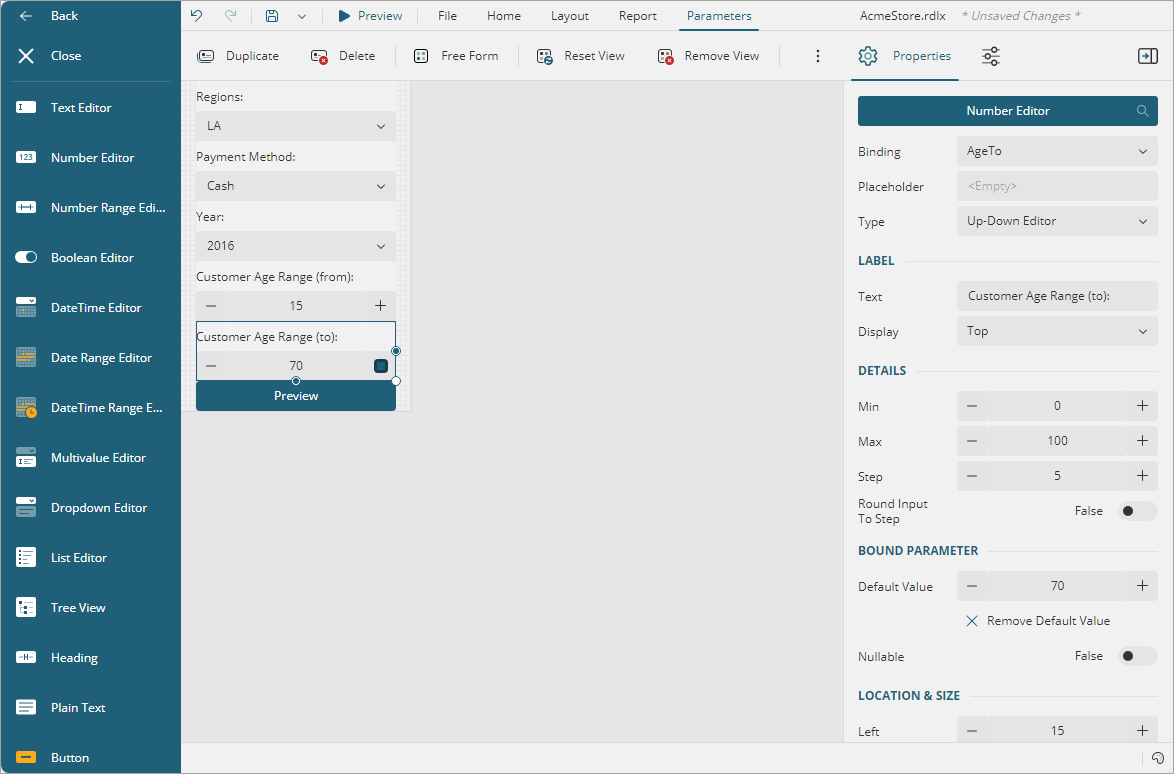1174x774 pixels.
Task: Increase Customer Age Range (from) value
Action: [x=380, y=305]
